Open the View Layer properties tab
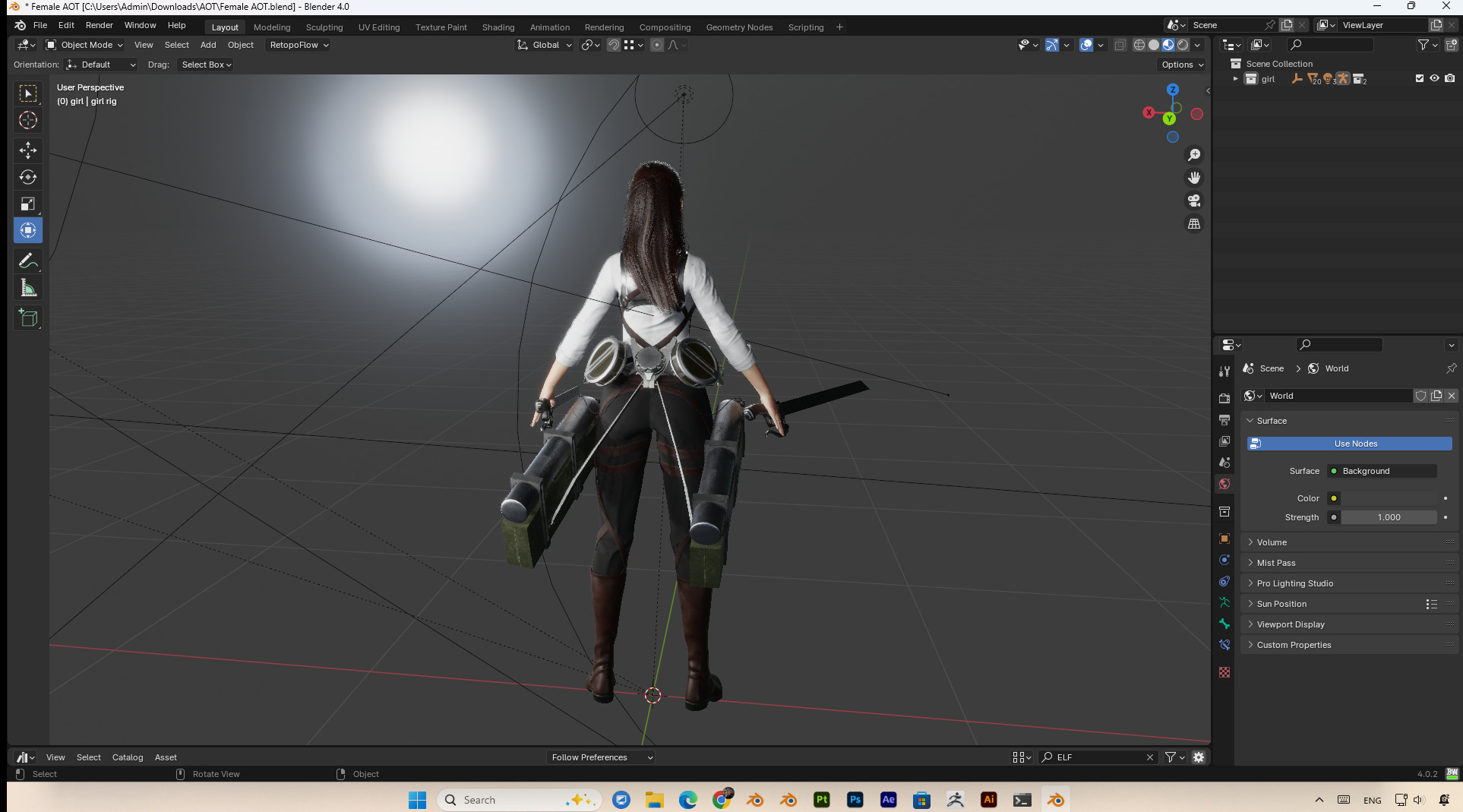 1224,441
